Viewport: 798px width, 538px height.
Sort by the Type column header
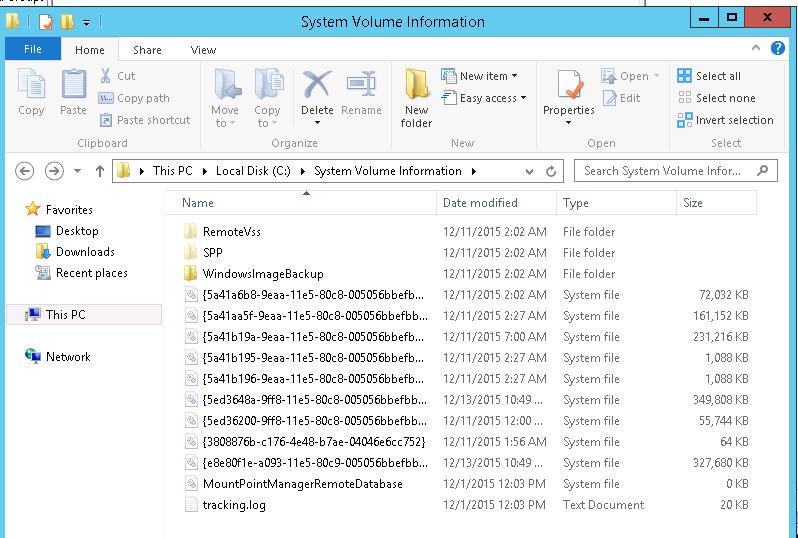(616, 203)
